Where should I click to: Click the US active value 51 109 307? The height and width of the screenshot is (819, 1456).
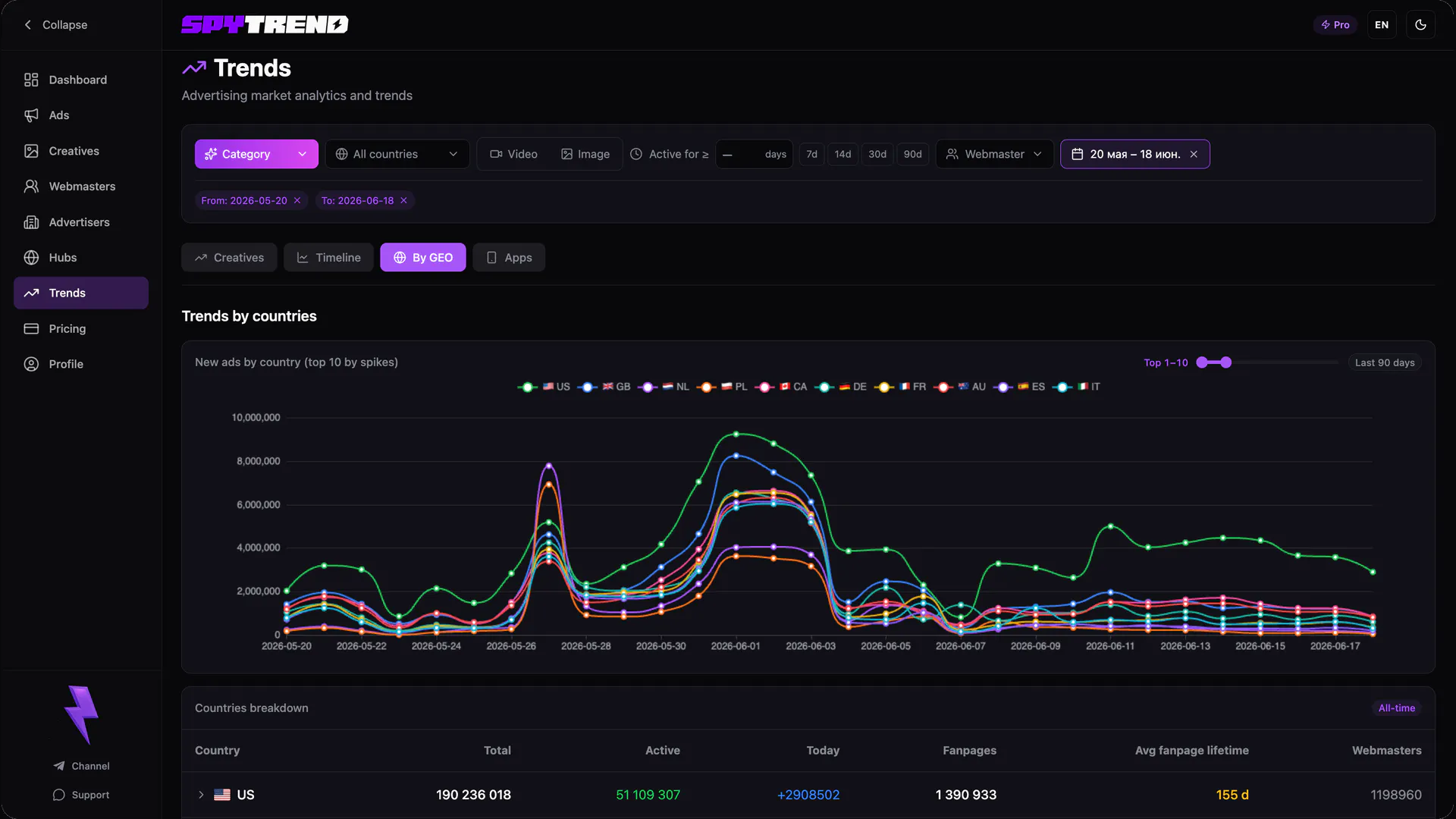(648, 795)
